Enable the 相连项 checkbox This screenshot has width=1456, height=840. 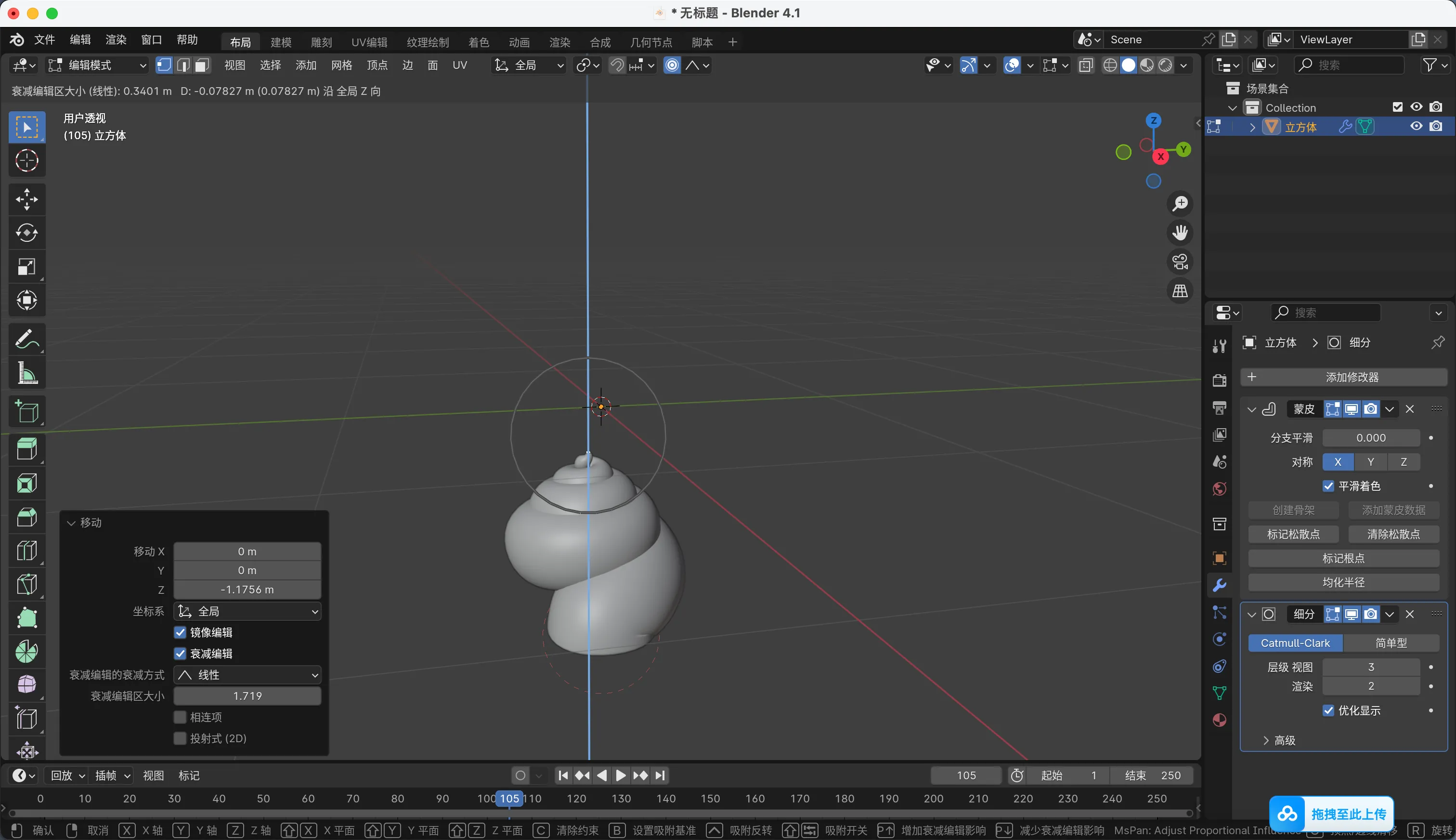(x=181, y=717)
